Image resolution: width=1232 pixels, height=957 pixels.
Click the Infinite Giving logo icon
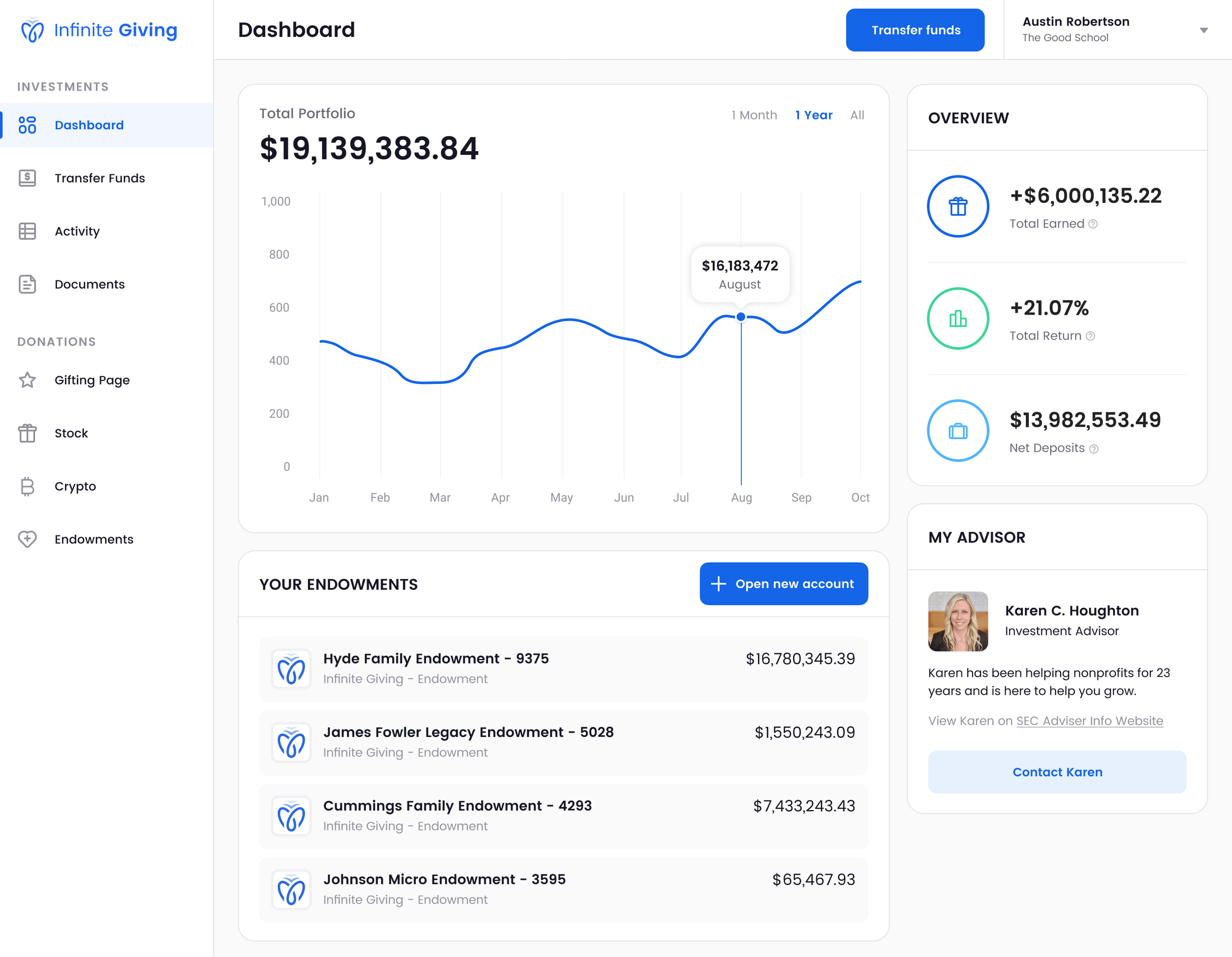point(32,30)
